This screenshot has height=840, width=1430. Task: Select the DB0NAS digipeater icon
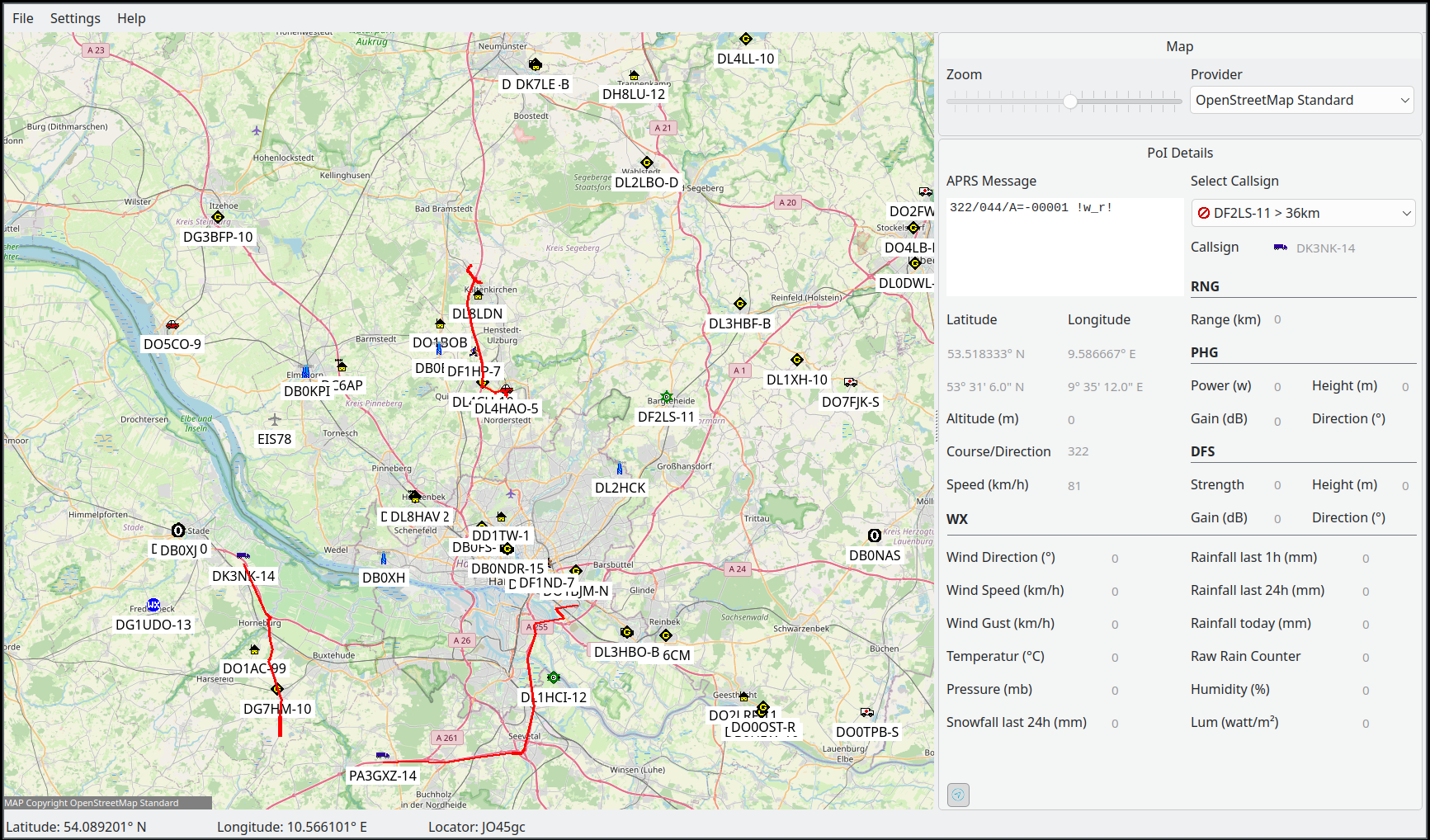[x=875, y=536]
